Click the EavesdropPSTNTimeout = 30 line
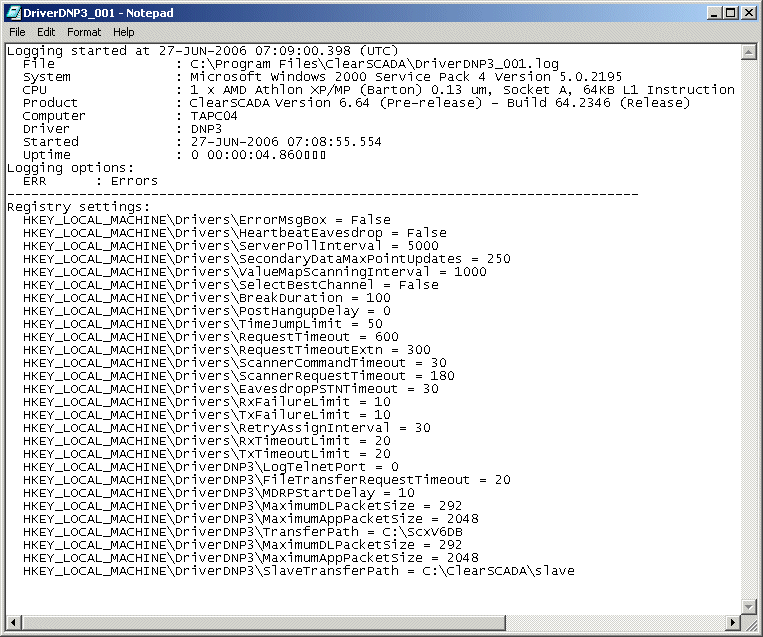The height and width of the screenshot is (637, 763). click(x=231, y=389)
